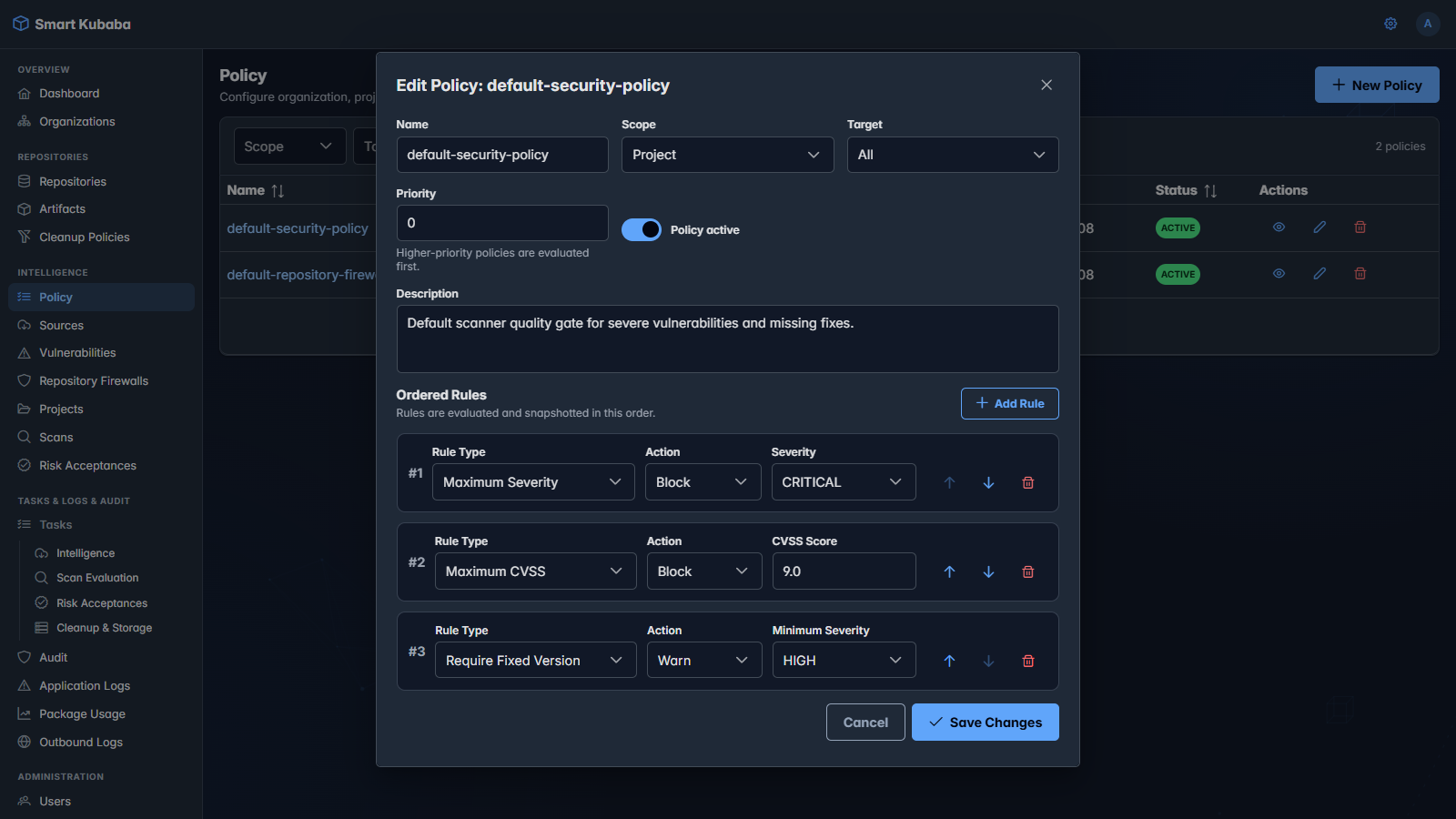Open Audit in sidebar
The width and height of the screenshot is (1456, 819).
101,657
